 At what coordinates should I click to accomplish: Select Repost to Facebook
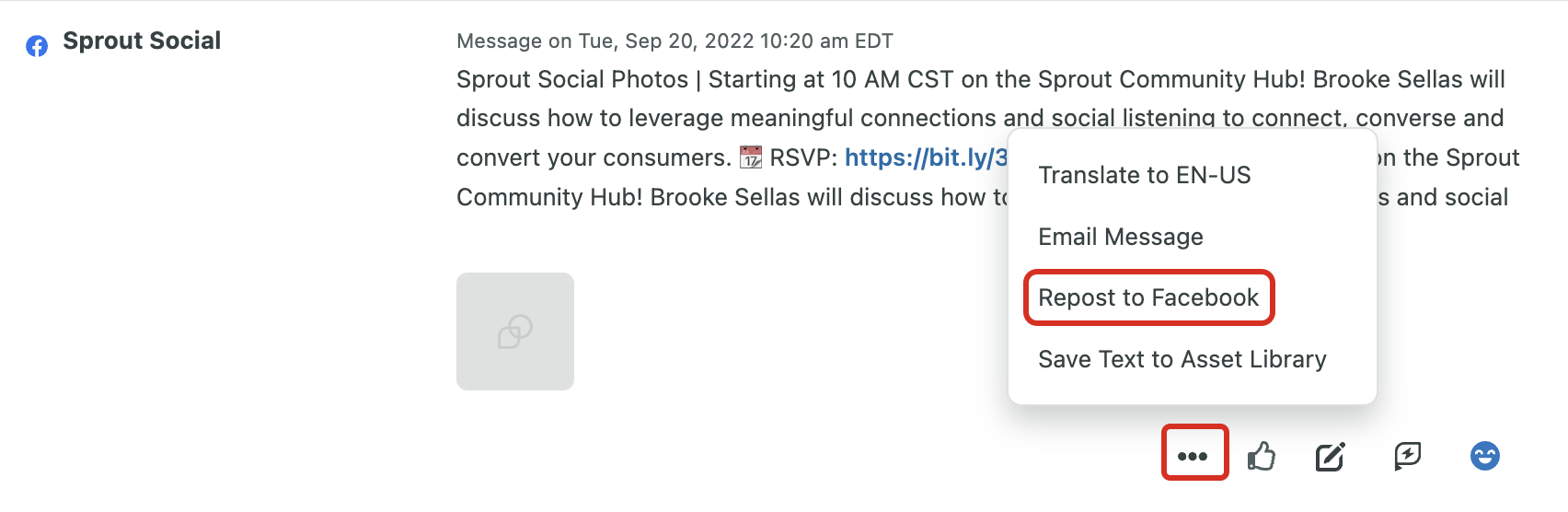(1148, 297)
